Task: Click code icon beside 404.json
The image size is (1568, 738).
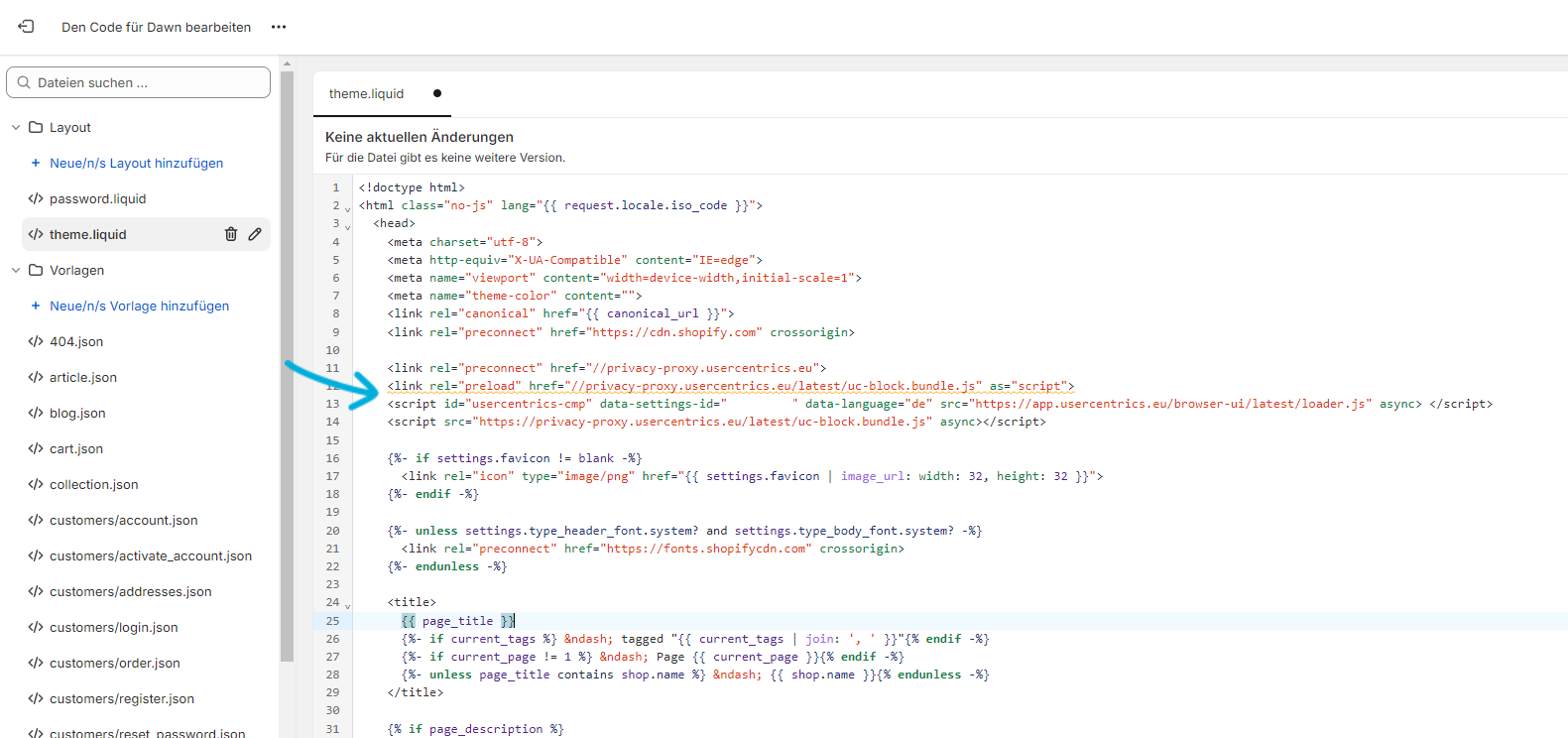Action: [x=36, y=341]
